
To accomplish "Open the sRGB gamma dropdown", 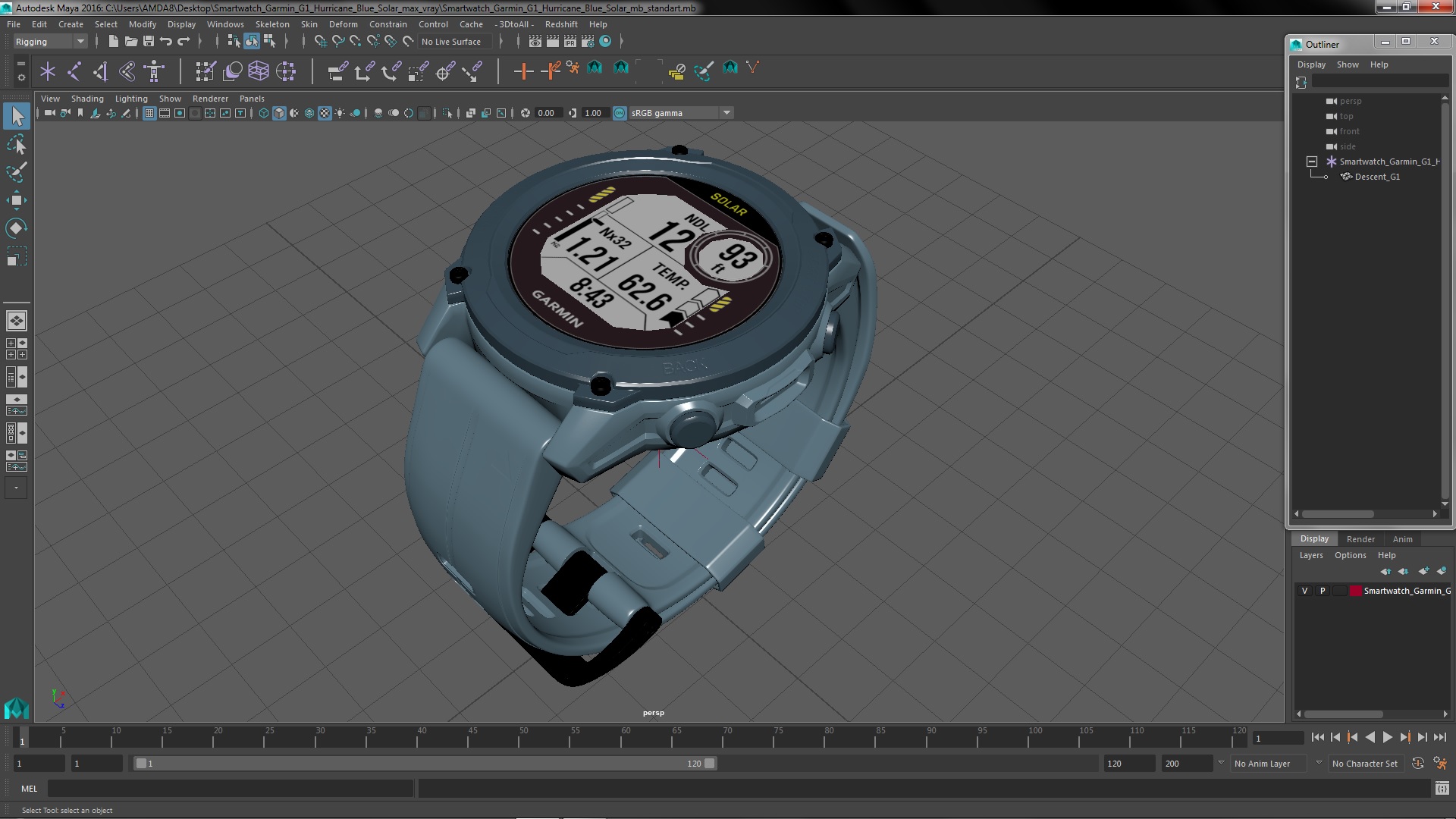I will 681,113.
